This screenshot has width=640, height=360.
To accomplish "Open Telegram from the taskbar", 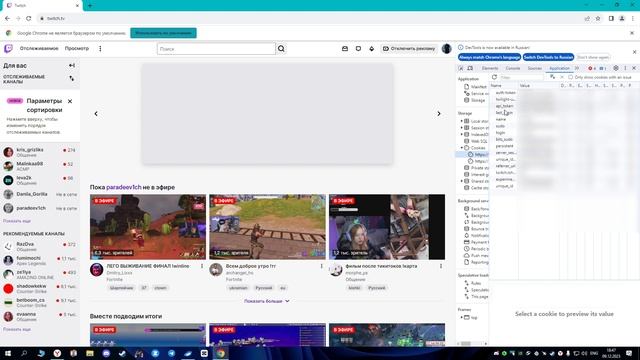I will 171,353.
